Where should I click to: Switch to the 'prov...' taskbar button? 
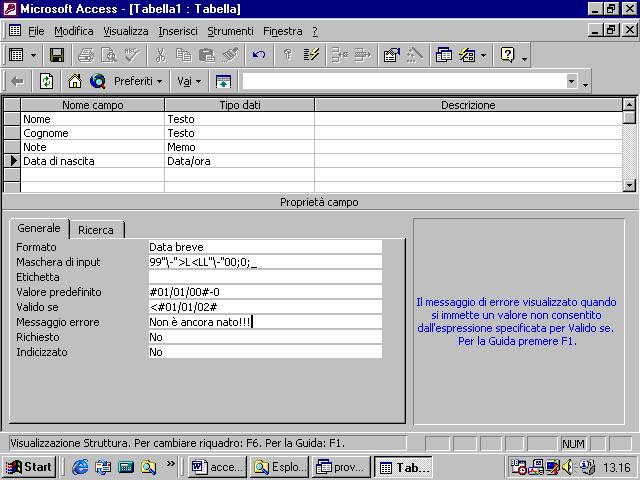click(x=342, y=467)
